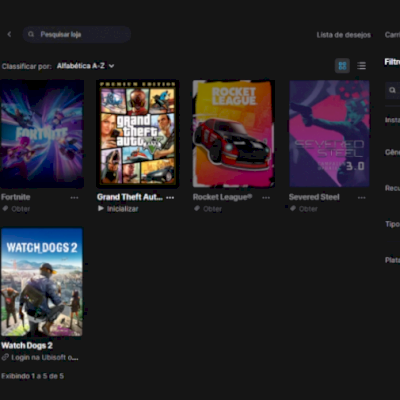The width and height of the screenshot is (400, 400).
Task: Click the Severed Steel title text
Action: click(x=314, y=197)
